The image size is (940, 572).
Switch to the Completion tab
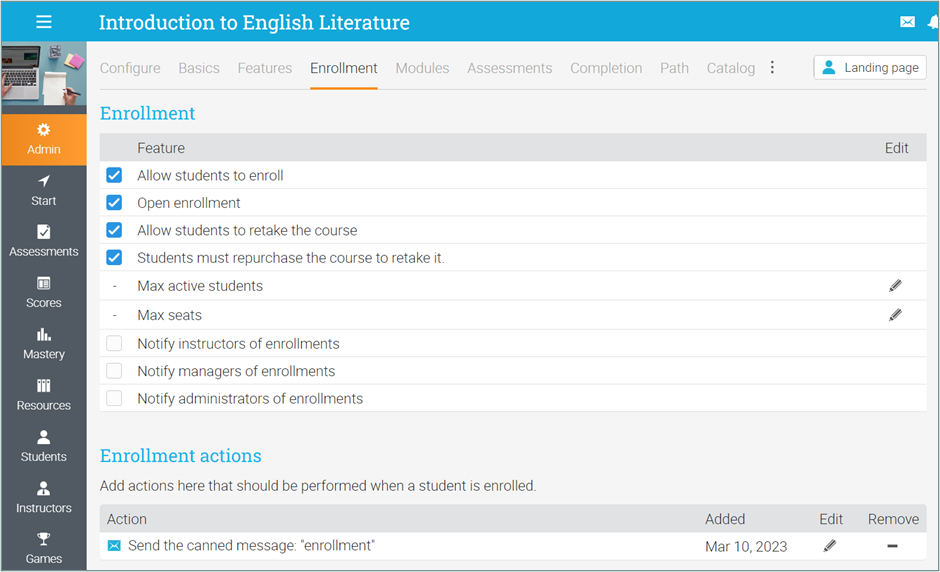click(606, 68)
